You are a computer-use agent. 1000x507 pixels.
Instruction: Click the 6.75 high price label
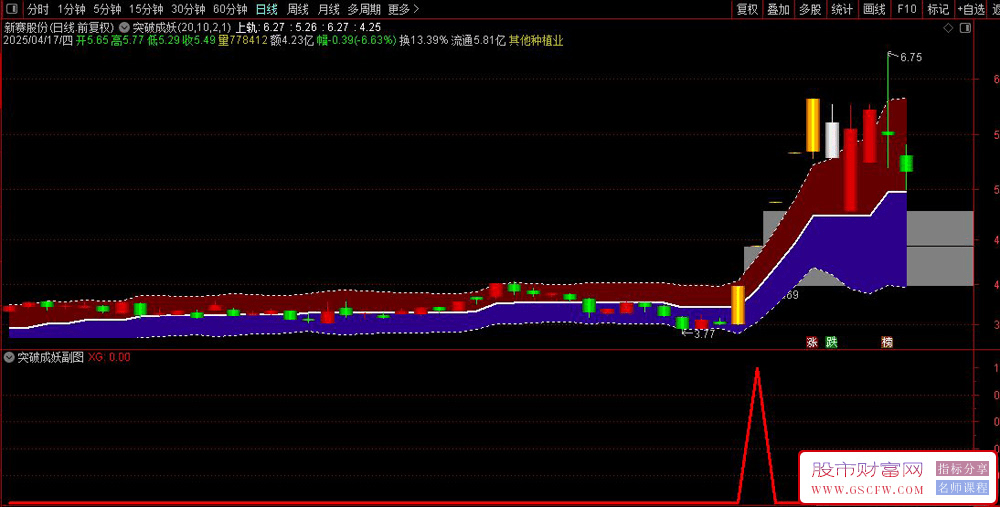[x=911, y=57]
